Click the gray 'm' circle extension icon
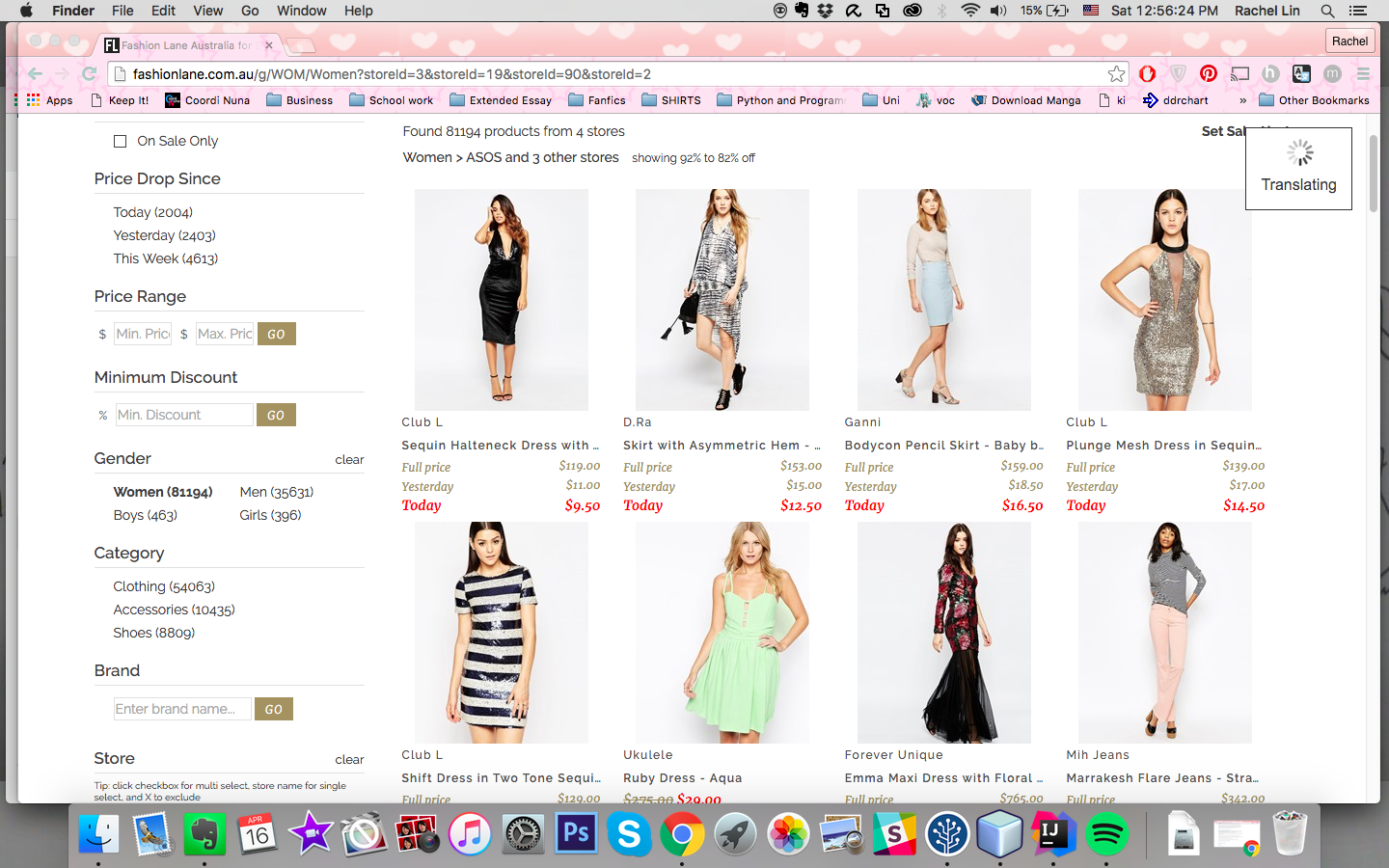This screenshot has height=868, width=1389. tap(1332, 73)
